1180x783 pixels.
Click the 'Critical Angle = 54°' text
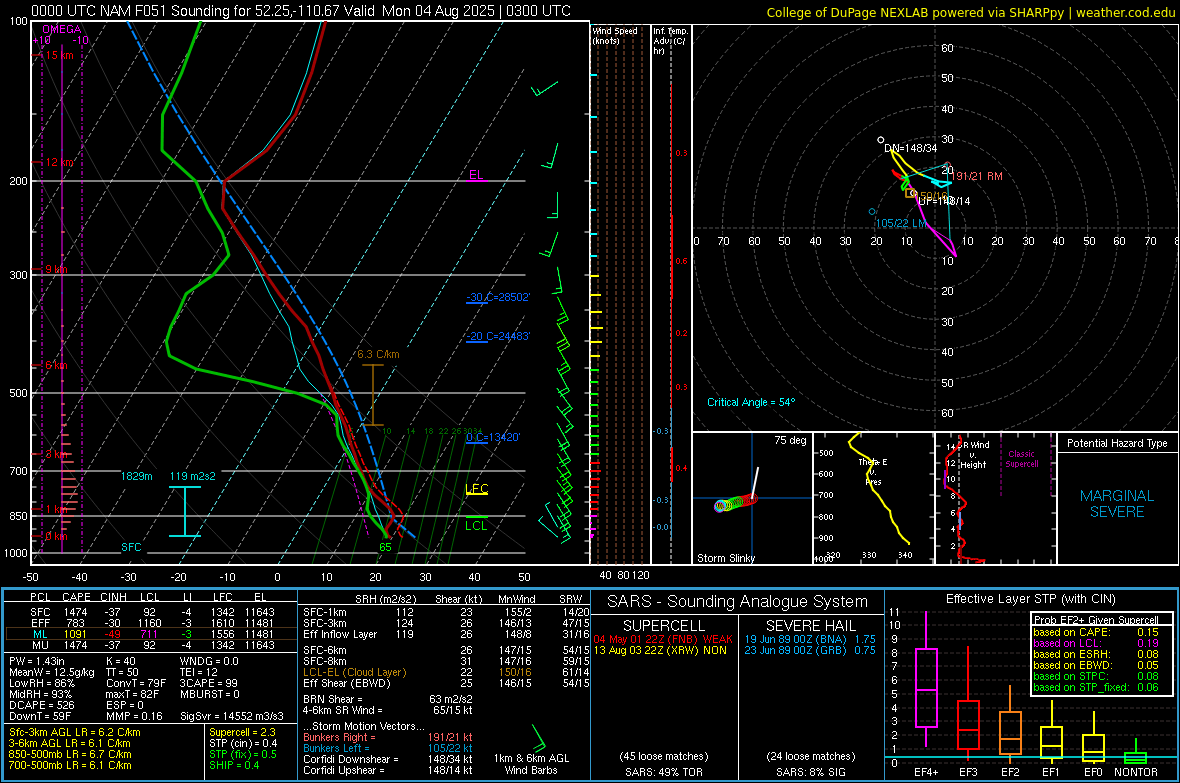pos(751,402)
